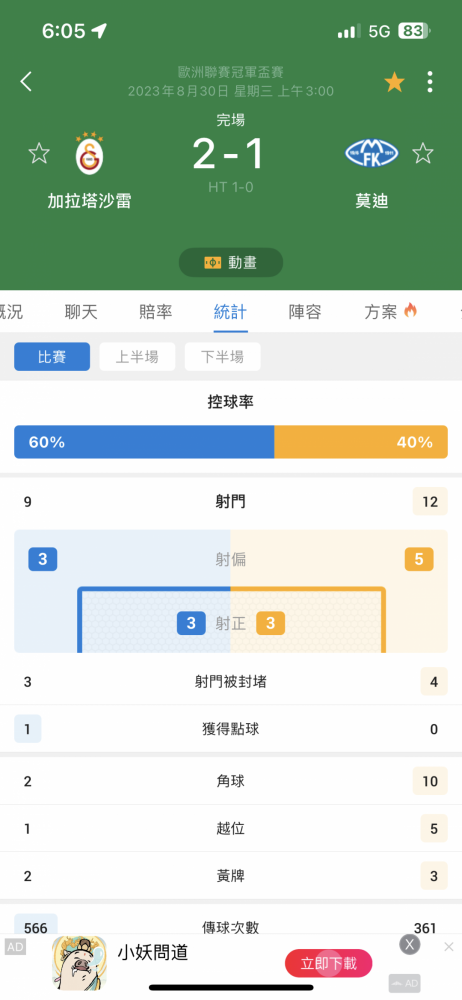Open the three-dot more options menu
Image resolution: width=462 pixels, height=1000 pixels.
430,82
